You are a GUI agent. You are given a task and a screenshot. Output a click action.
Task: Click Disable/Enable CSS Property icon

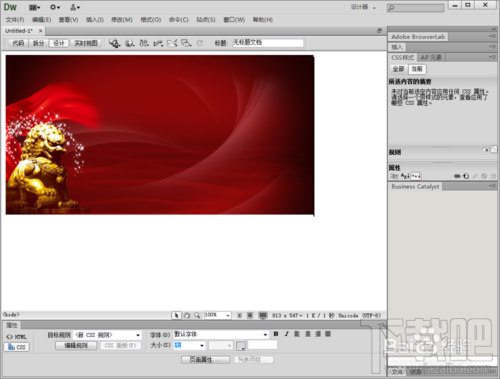tap(484, 176)
